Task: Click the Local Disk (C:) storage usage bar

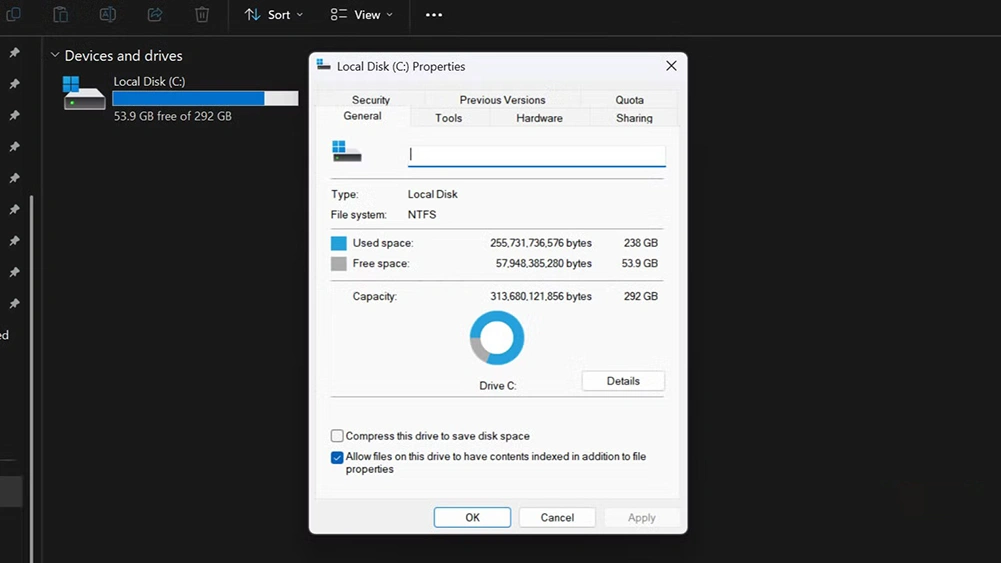Action: [205, 99]
